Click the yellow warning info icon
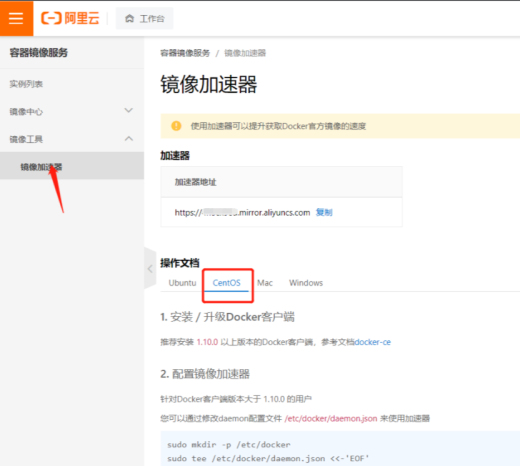 tap(176, 126)
